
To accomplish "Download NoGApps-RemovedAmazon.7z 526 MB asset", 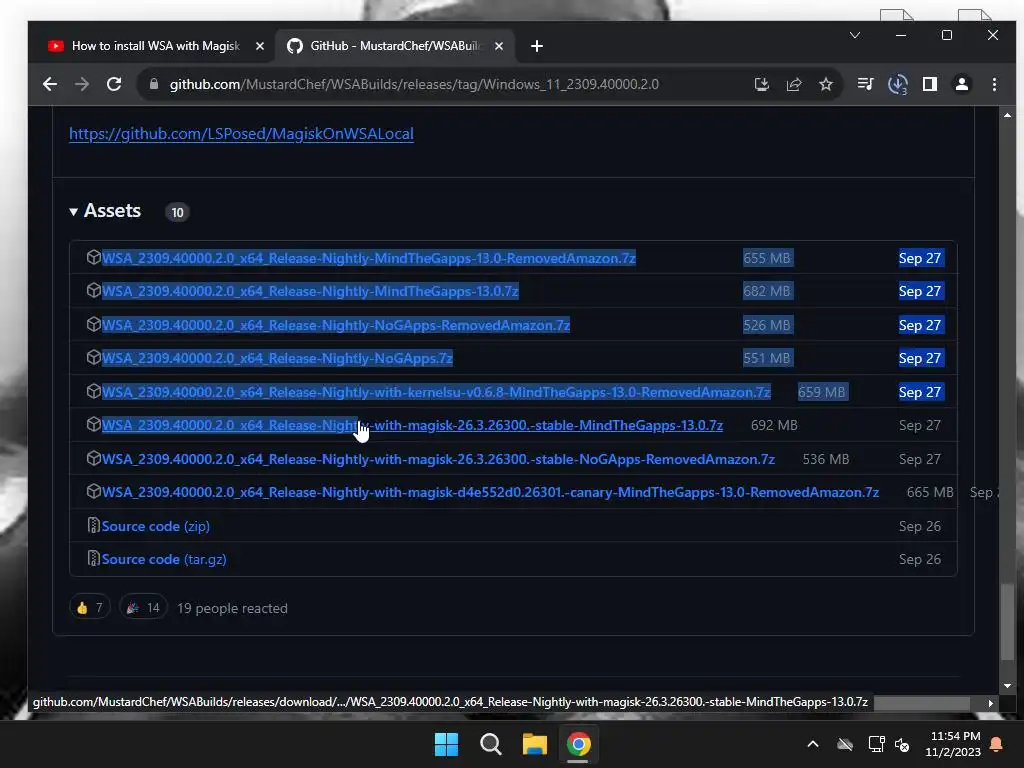I will coord(336,325).
